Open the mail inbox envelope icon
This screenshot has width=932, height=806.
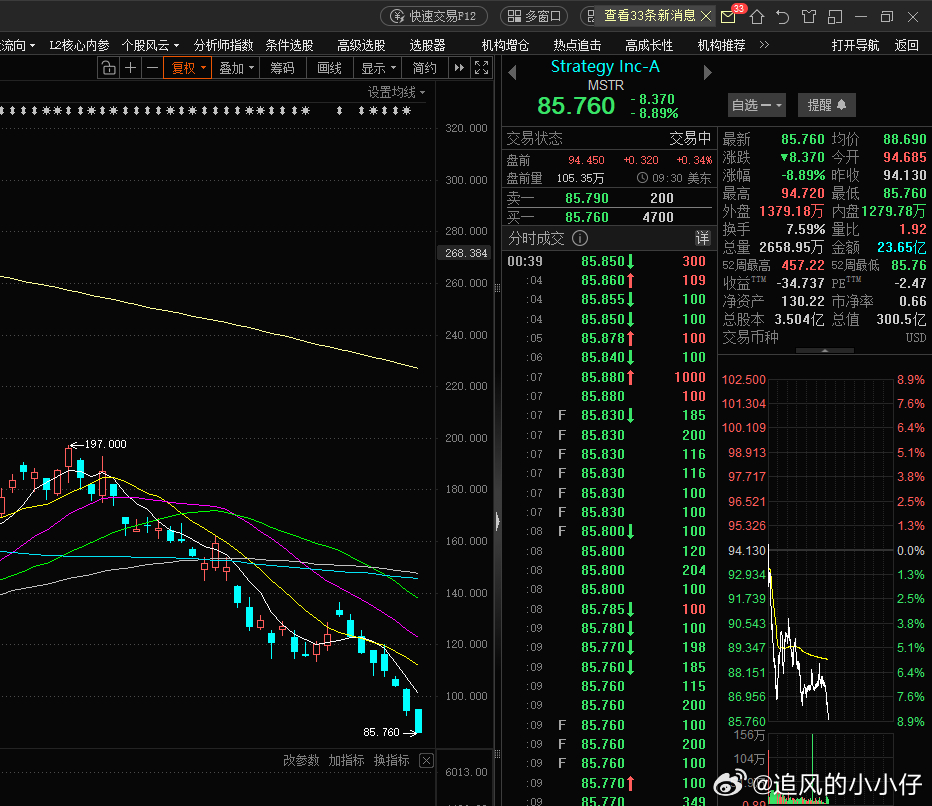(x=728, y=17)
